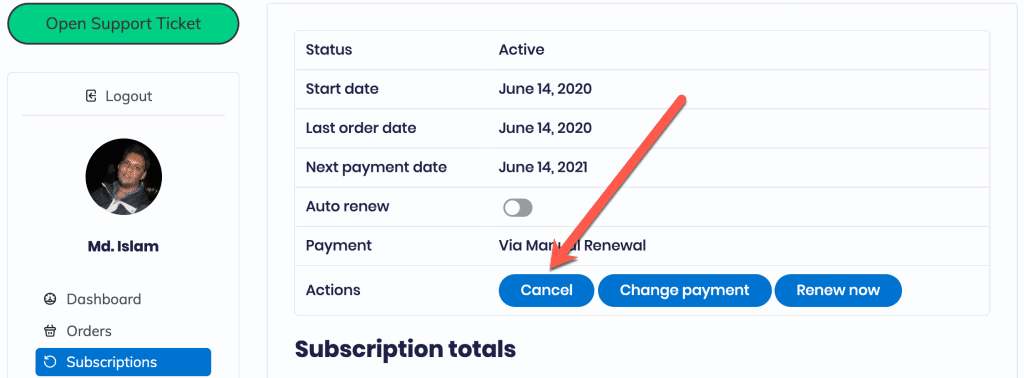Viewport: 1024px width, 378px height.
Task: Click the Md. Islam username
Action: (123, 246)
